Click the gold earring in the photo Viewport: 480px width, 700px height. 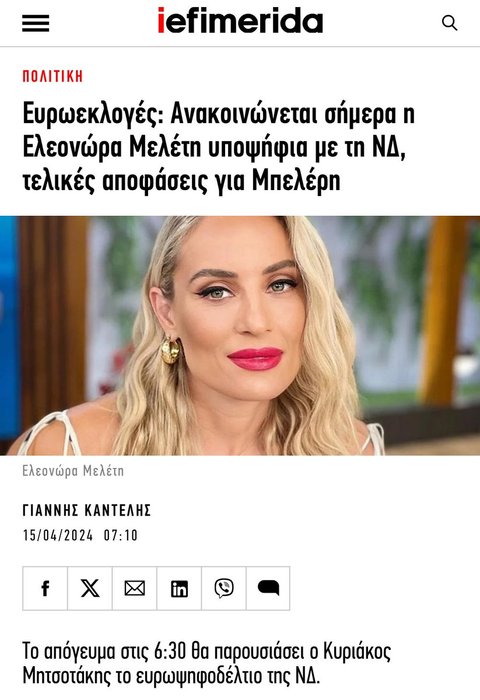pyautogui.click(x=171, y=350)
